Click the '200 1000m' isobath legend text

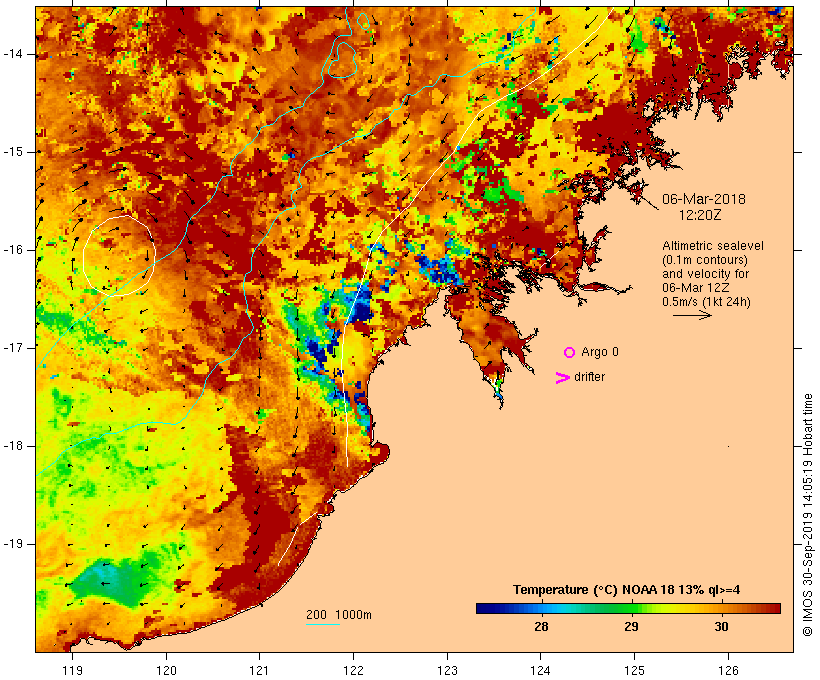pos(339,615)
